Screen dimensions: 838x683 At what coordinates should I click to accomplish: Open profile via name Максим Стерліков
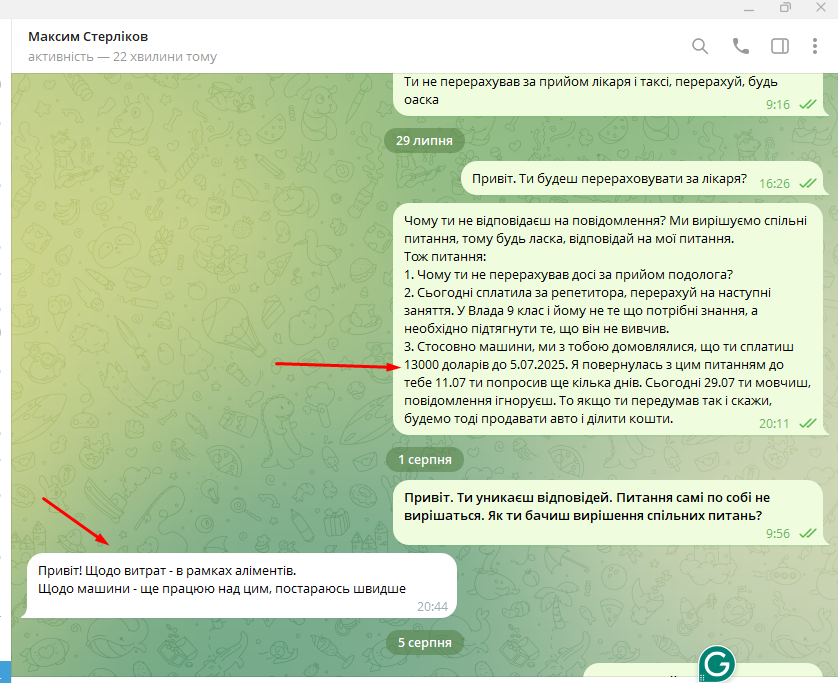(x=88, y=36)
